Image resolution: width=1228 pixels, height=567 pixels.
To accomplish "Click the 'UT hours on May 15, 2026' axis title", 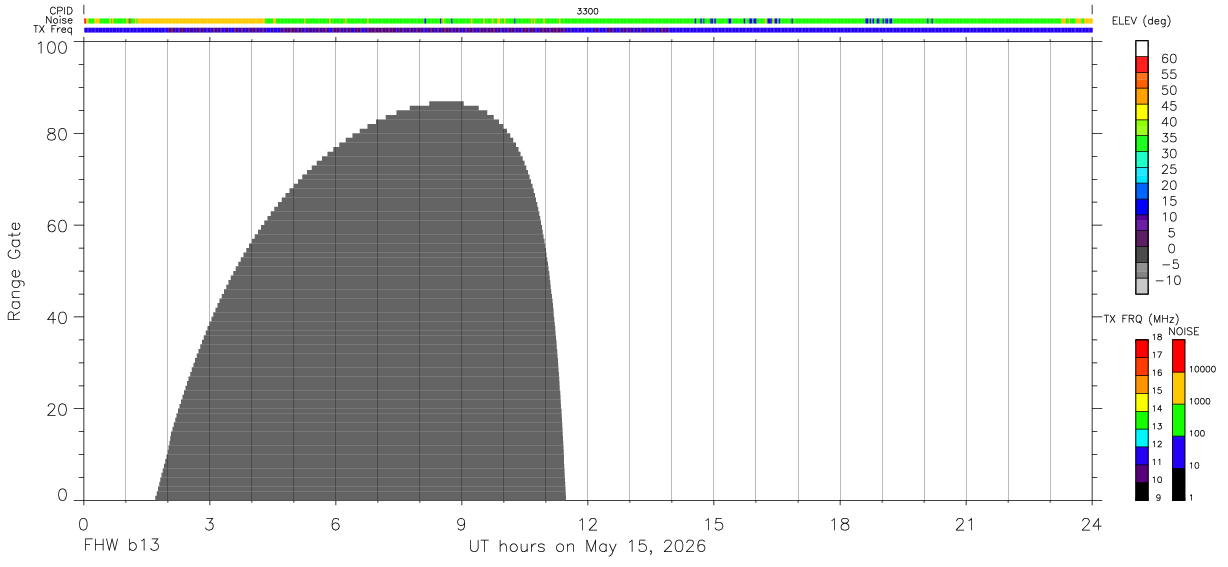I will (x=588, y=547).
